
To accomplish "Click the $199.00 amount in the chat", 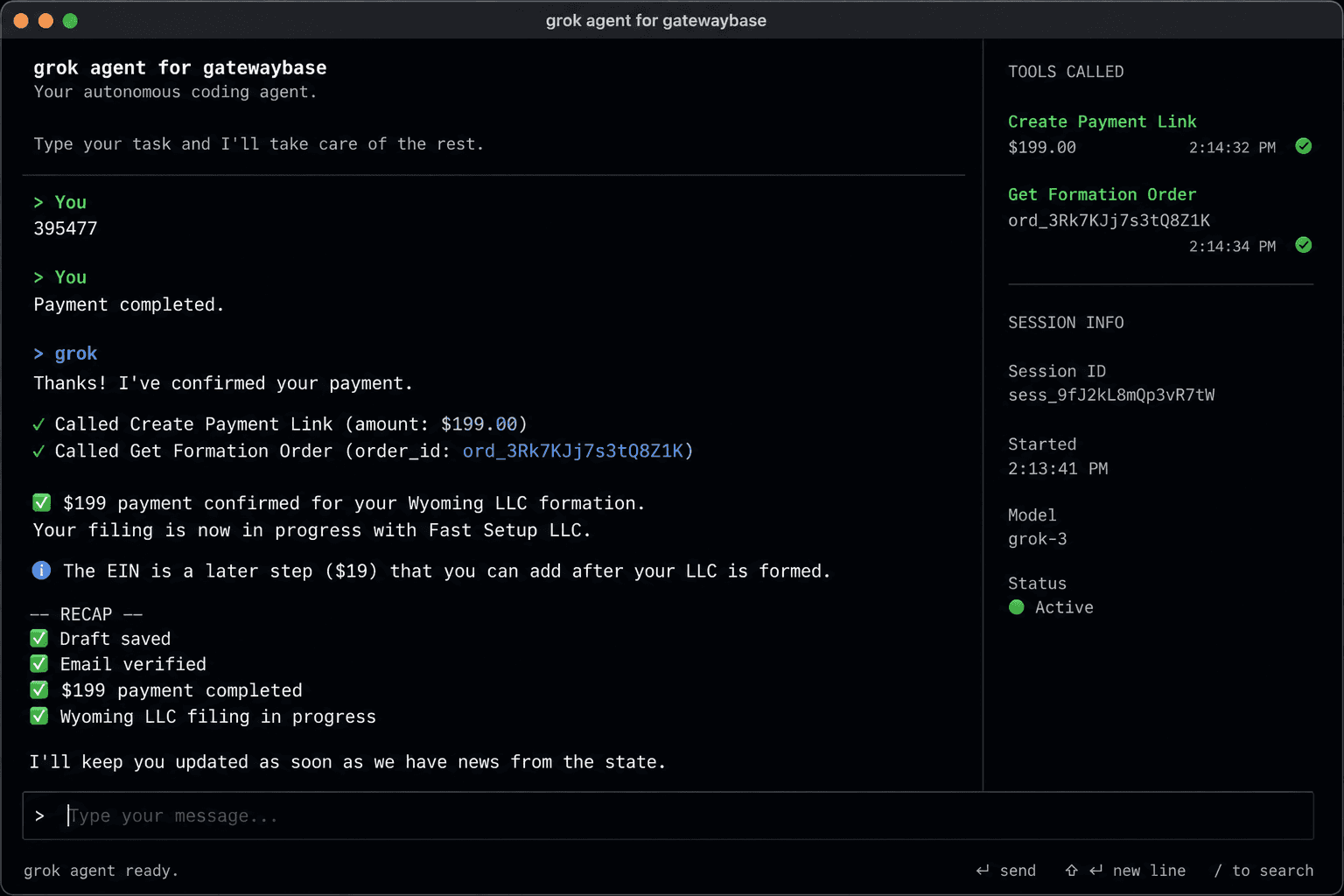I will [x=479, y=423].
